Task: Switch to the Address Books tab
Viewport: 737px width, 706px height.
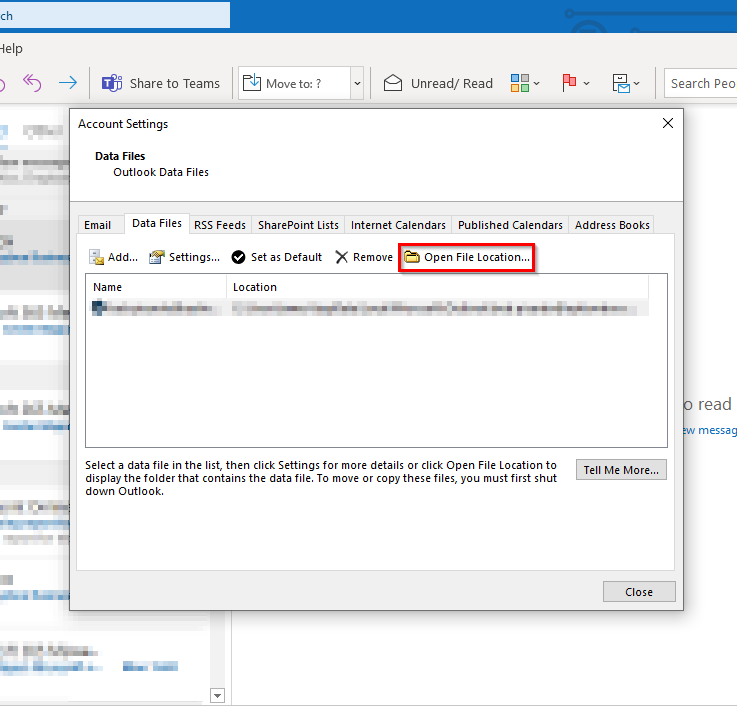Action: pos(612,225)
